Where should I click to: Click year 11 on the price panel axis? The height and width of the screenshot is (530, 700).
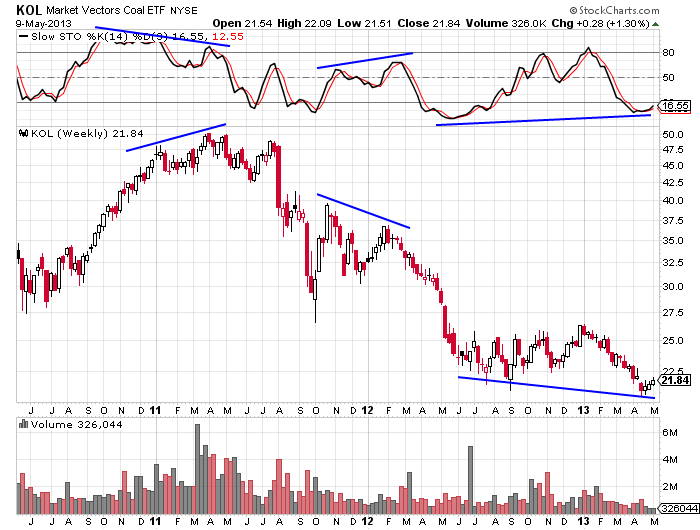155,410
